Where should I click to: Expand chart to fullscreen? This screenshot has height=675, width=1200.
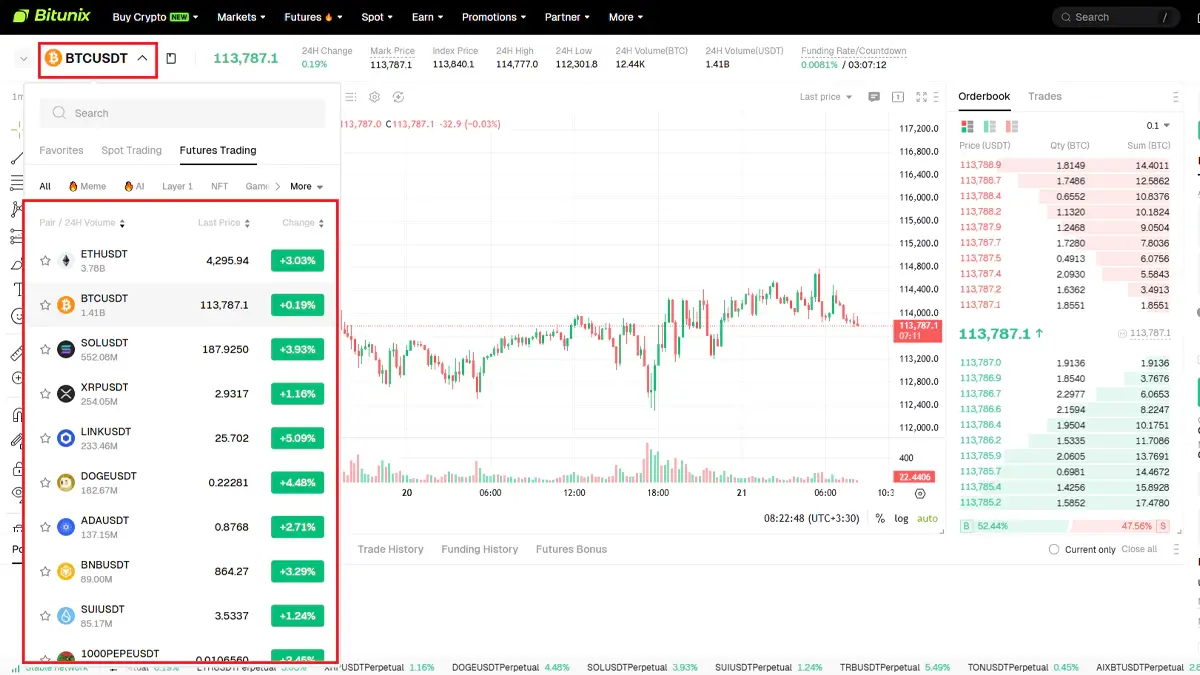pyautogui.click(x=921, y=97)
